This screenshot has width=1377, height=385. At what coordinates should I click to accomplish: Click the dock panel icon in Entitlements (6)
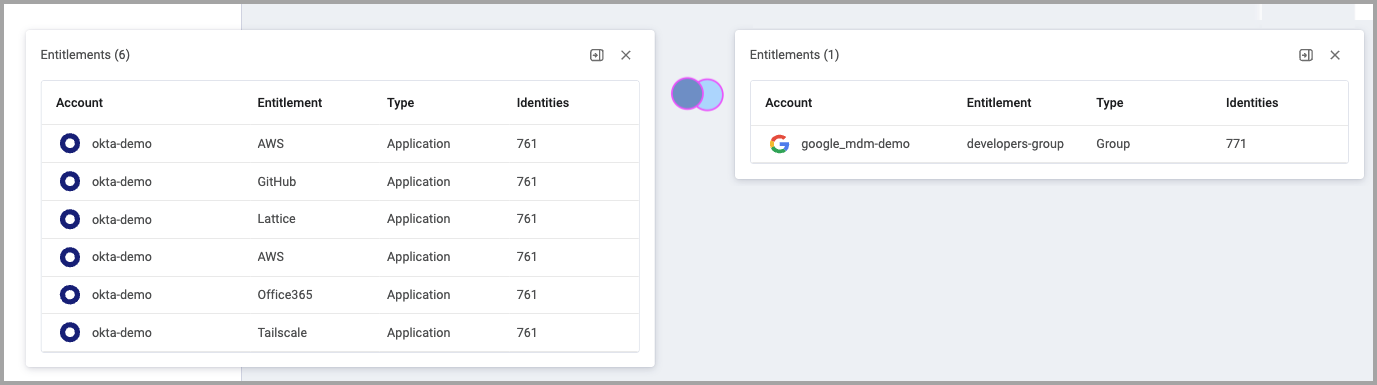click(597, 55)
